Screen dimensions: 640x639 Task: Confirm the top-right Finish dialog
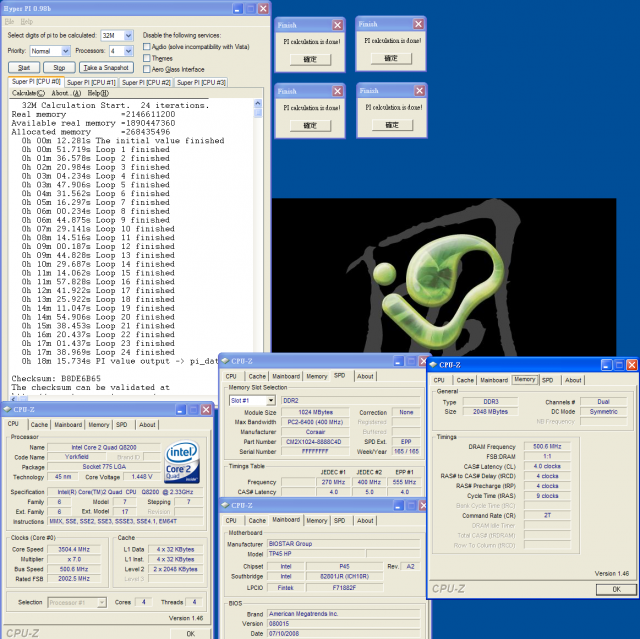click(x=391, y=58)
